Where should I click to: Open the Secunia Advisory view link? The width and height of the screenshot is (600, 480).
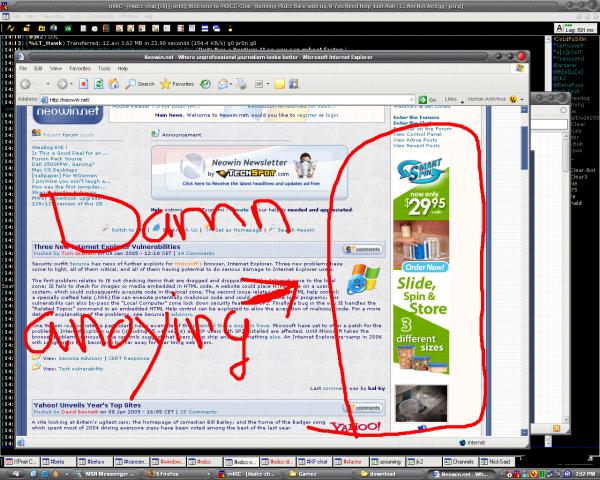(80, 358)
